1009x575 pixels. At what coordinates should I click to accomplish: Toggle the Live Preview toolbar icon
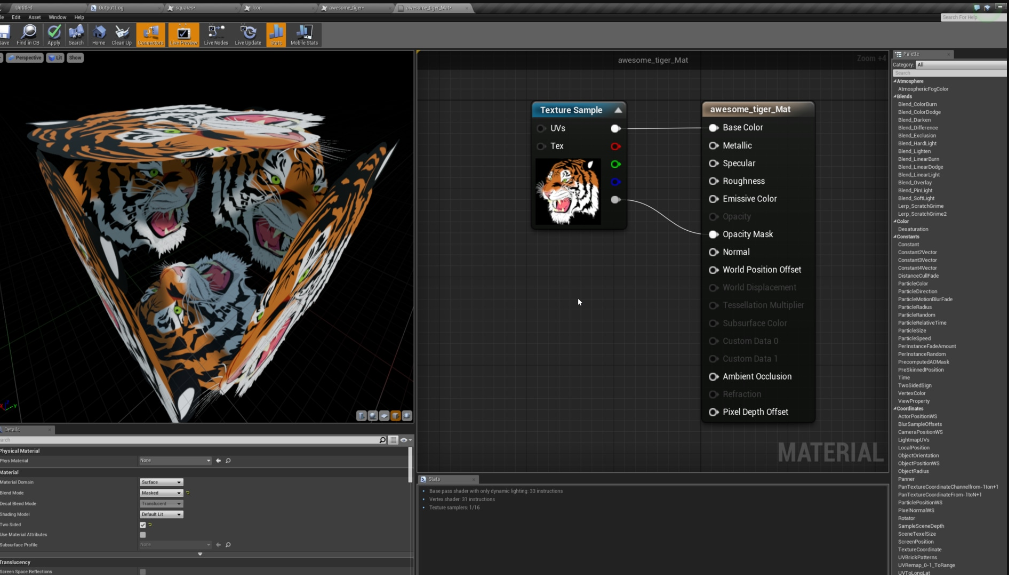[183, 35]
